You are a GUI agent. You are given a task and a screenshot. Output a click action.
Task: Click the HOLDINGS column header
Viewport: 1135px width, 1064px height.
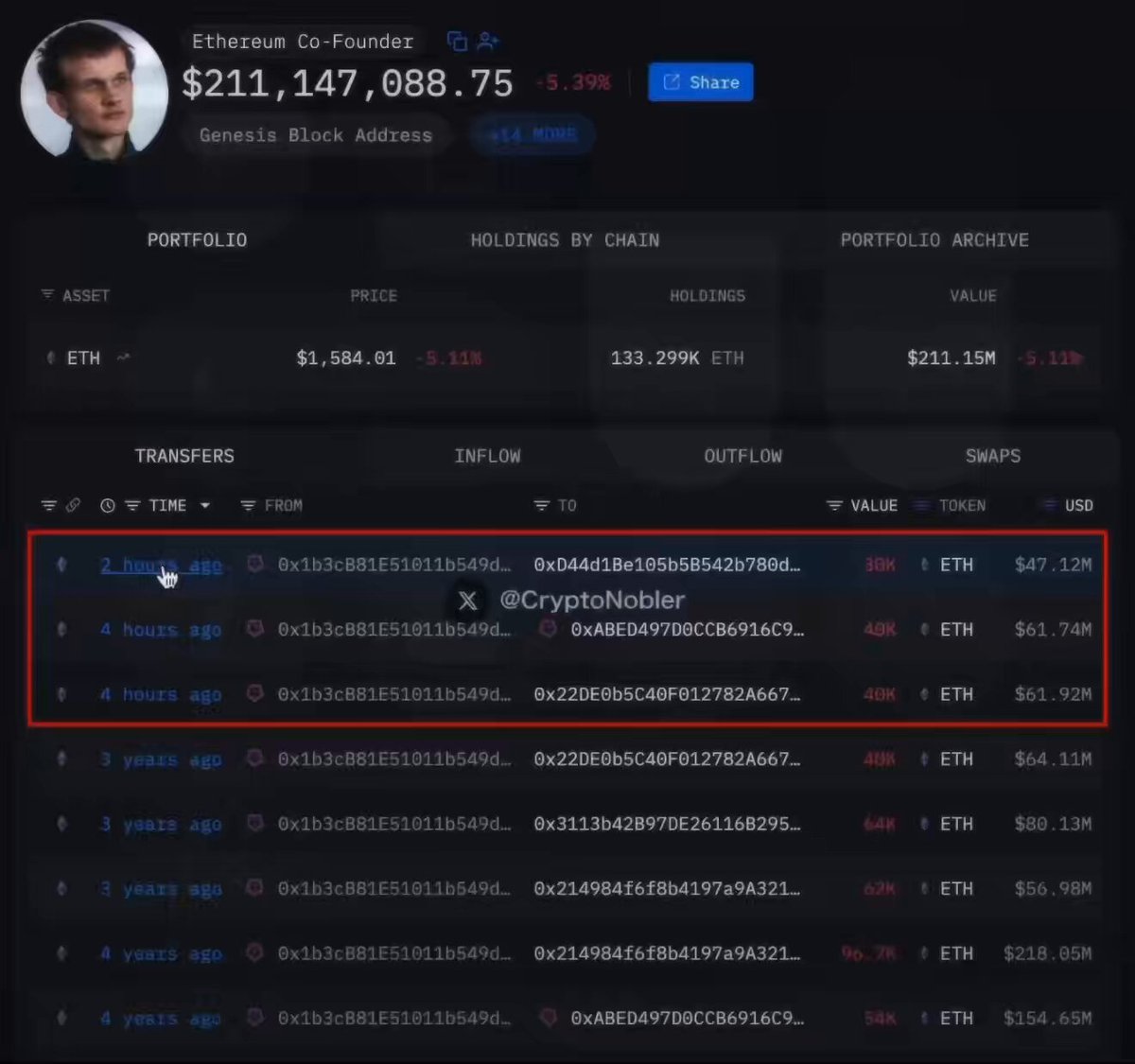click(x=707, y=296)
